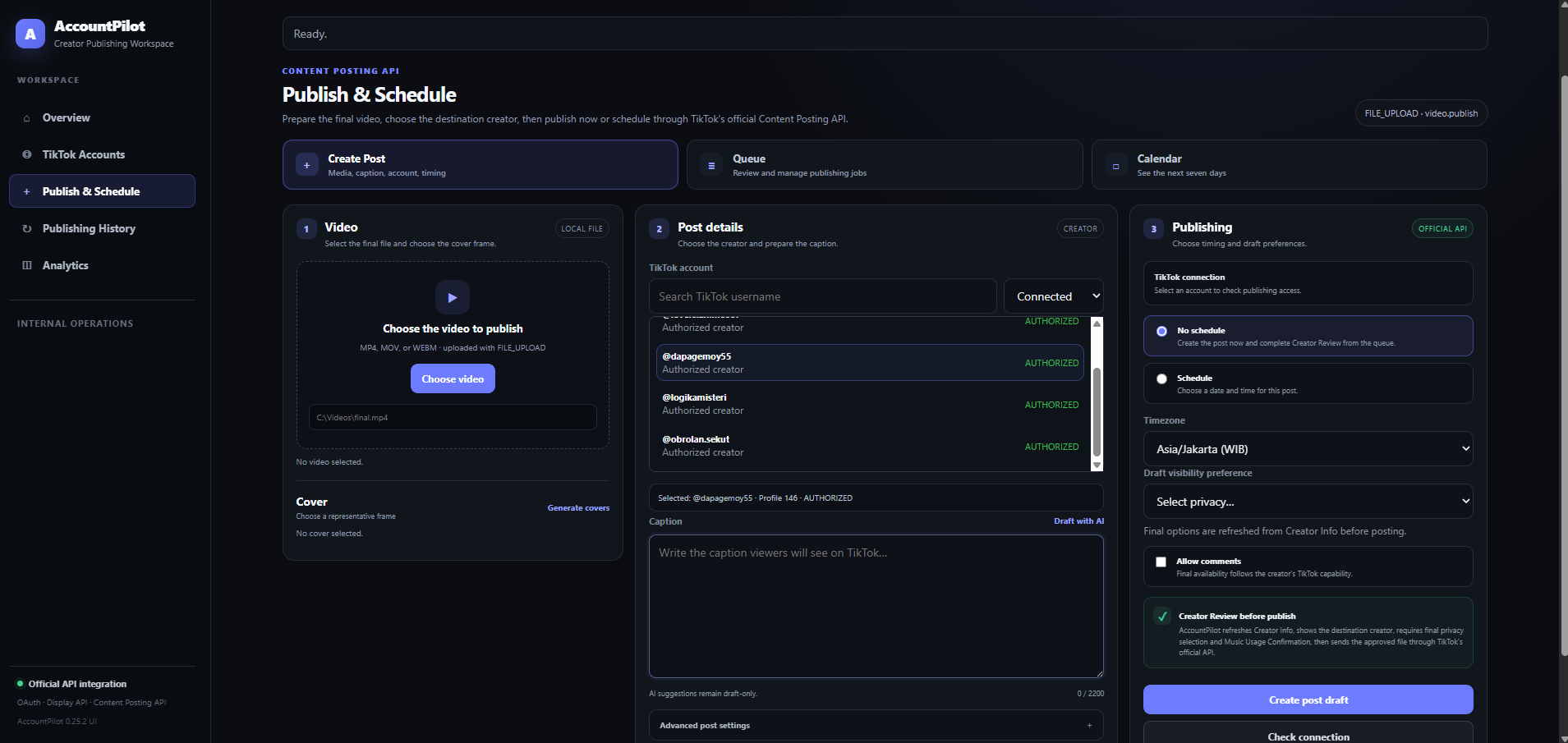Click the C:\Videos\final.mp4 path field

[x=453, y=417]
